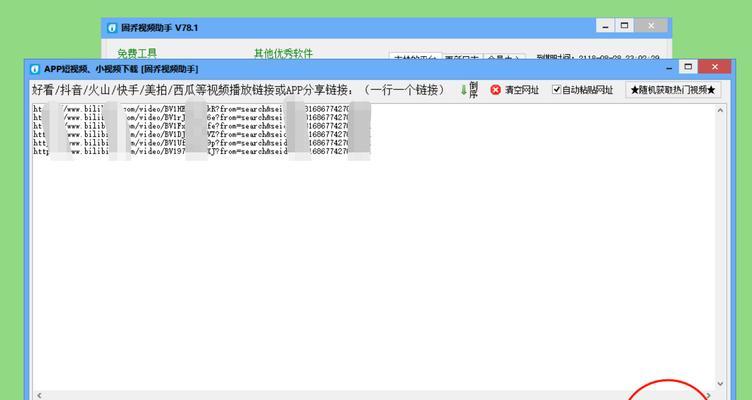
Task: Select the URL line containing BV1Uf
Action: coord(201,143)
